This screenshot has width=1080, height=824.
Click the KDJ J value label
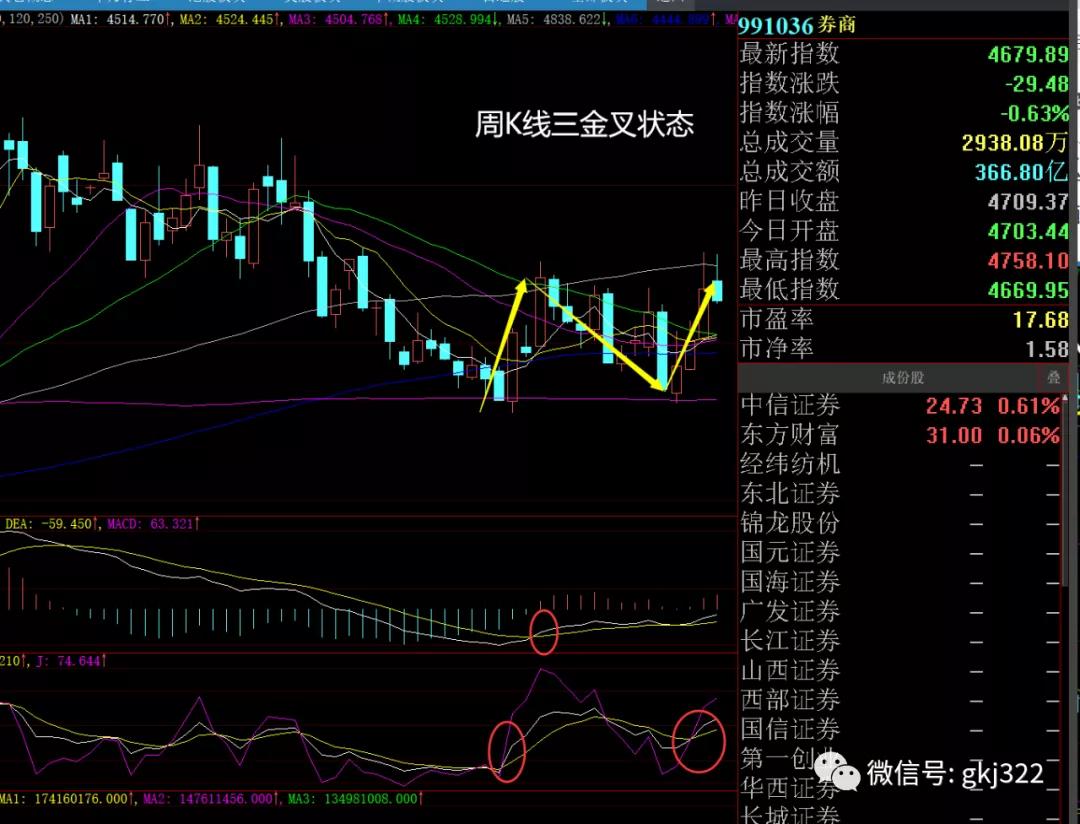click(68, 660)
